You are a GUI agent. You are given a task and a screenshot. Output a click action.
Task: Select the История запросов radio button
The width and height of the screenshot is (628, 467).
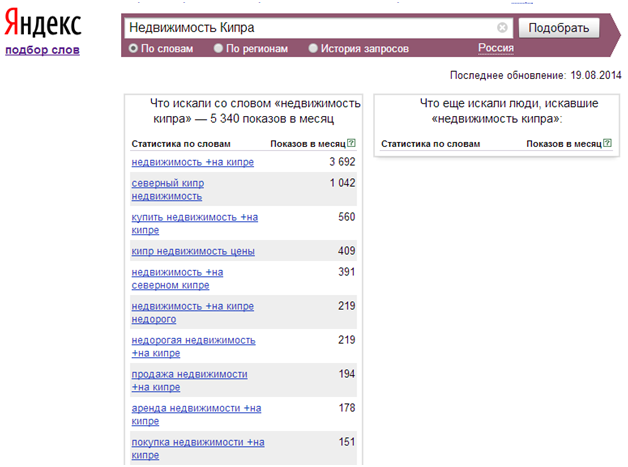click(313, 48)
